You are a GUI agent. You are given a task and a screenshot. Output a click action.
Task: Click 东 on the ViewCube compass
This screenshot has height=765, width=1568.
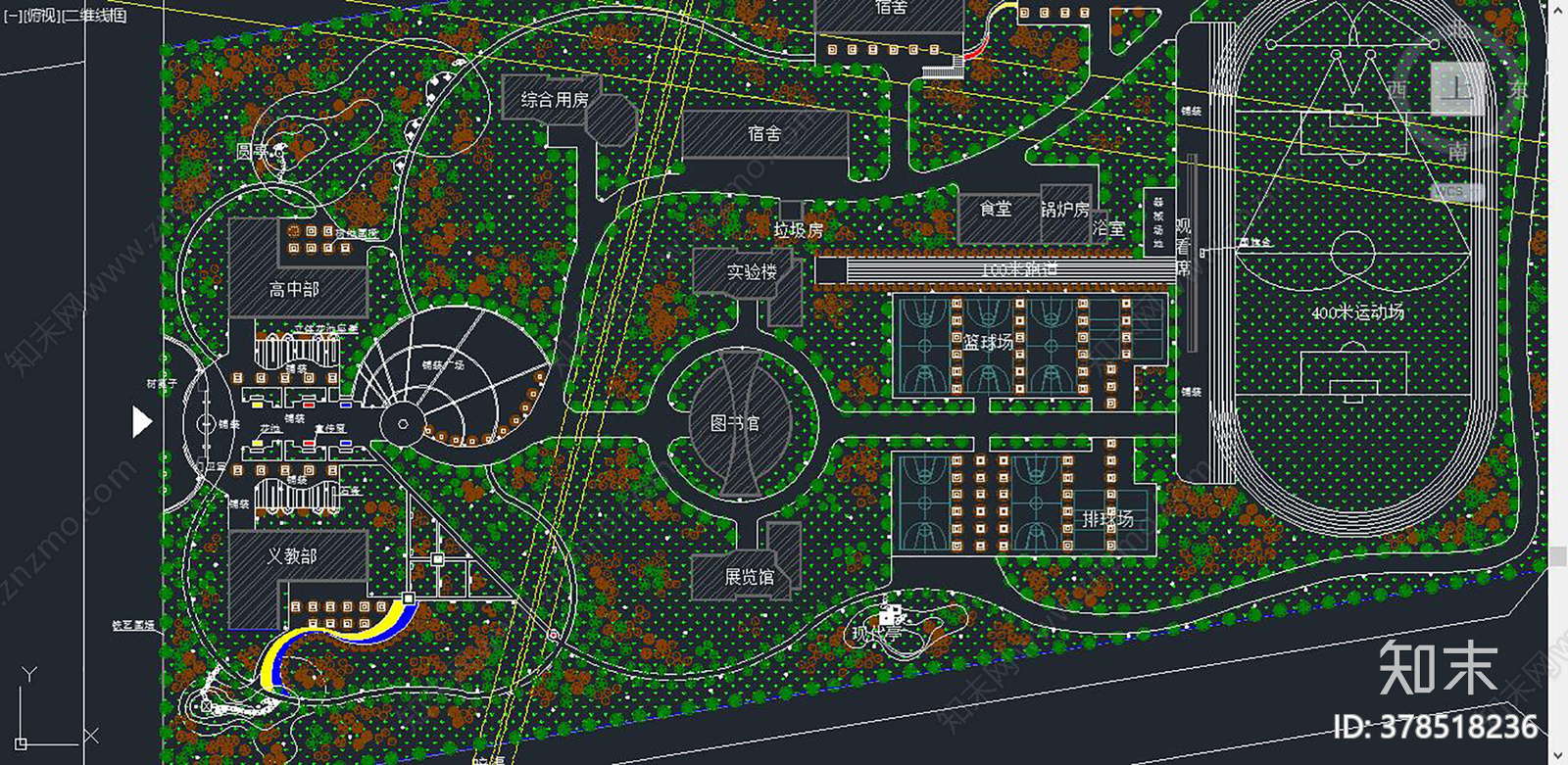click(1518, 89)
